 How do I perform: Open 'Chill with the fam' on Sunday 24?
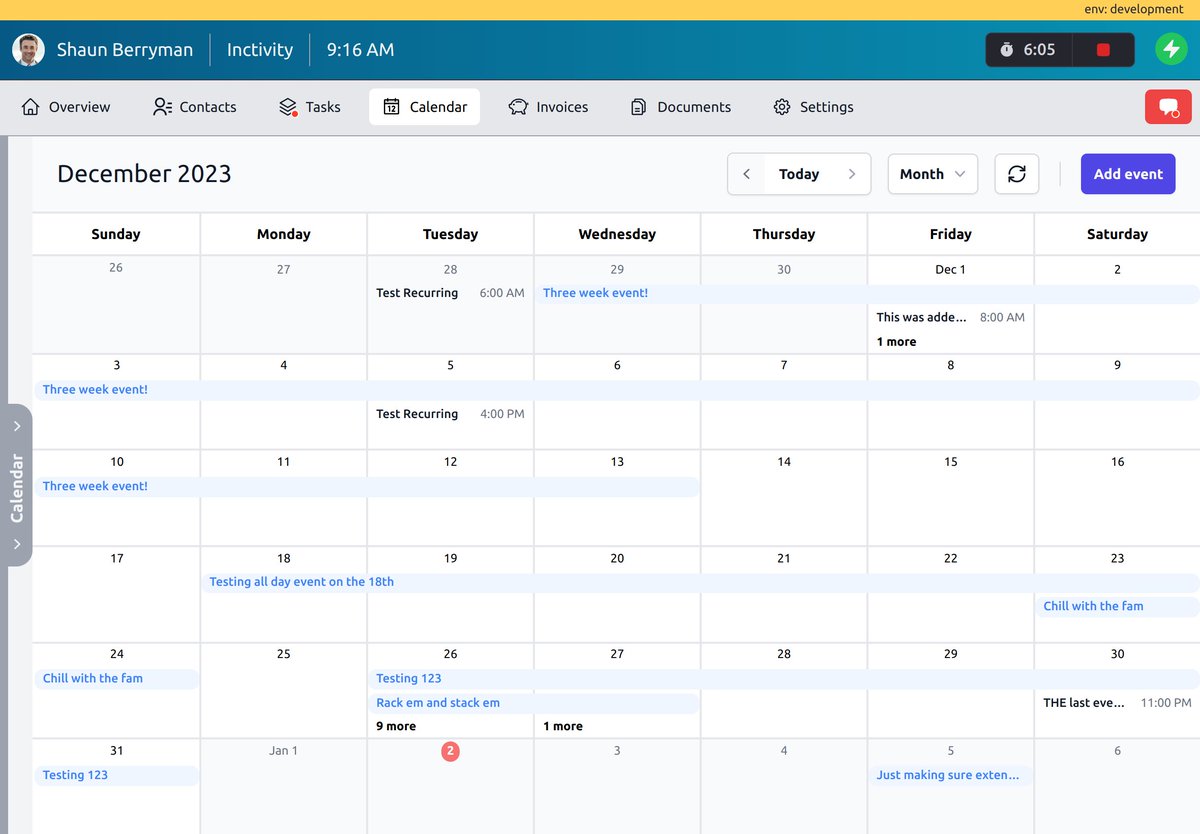click(x=117, y=678)
